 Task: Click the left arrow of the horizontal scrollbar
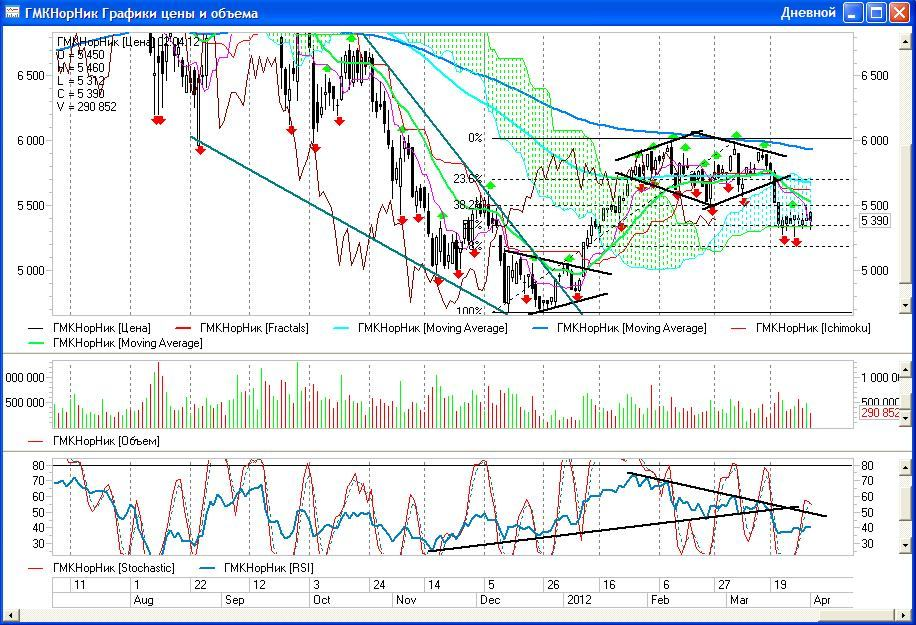(10, 614)
